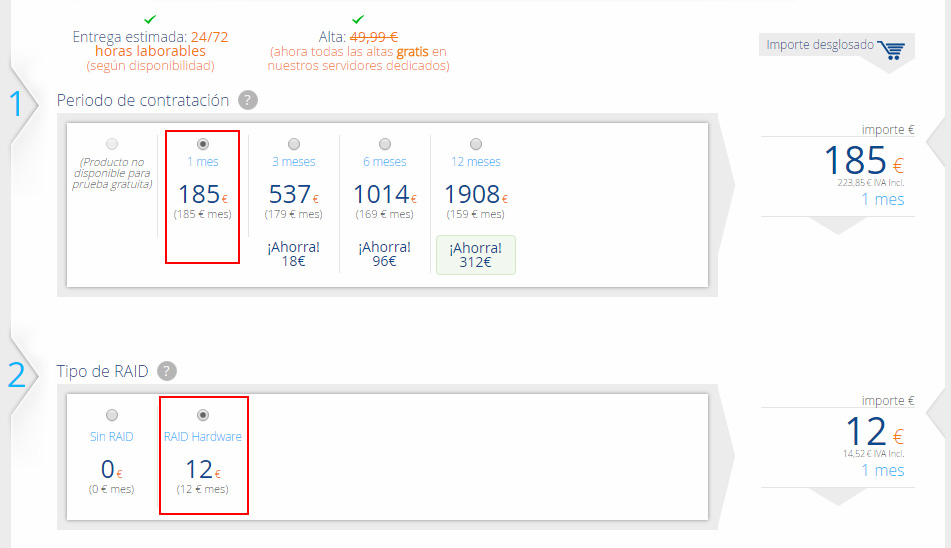
Task: Choose the 6 meses contract period
Action: pos(385,144)
